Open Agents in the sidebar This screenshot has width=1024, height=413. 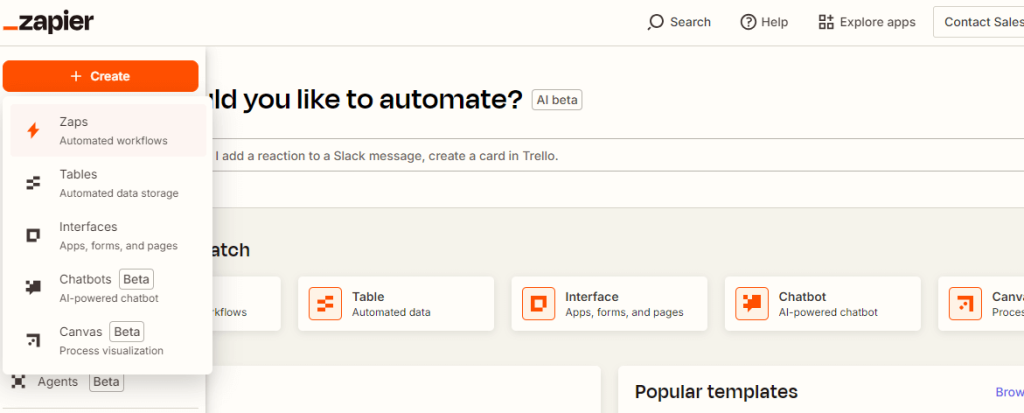[x=67, y=382]
